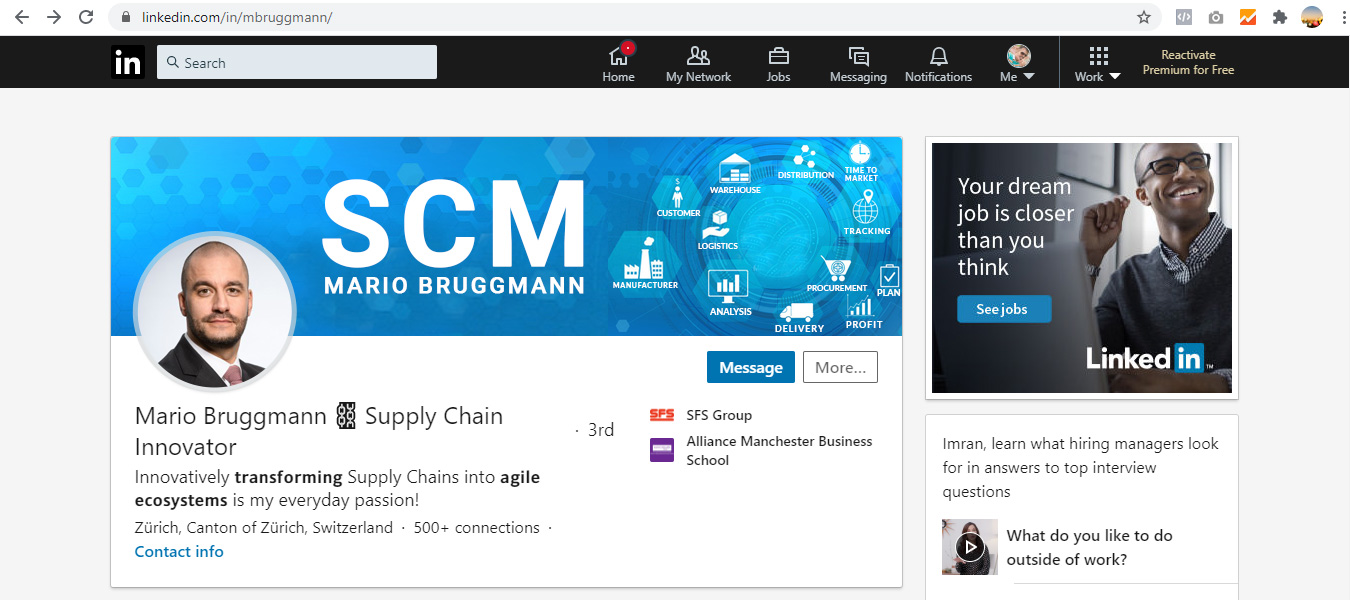Play the interview question video thumbnail
1350x600 pixels.
(970, 546)
